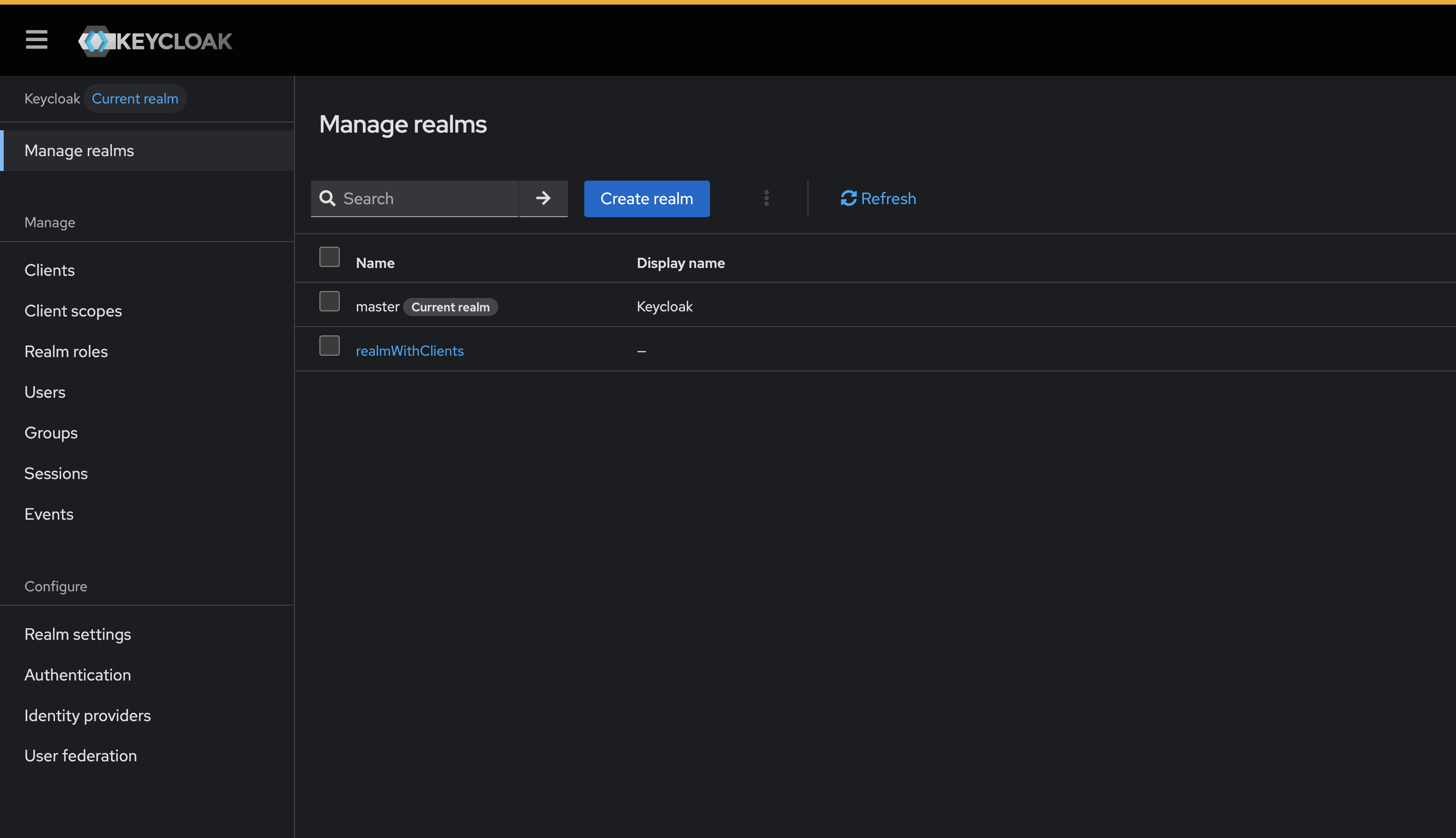
Task: Select the realmWithClients row checkbox
Action: tap(329, 346)
